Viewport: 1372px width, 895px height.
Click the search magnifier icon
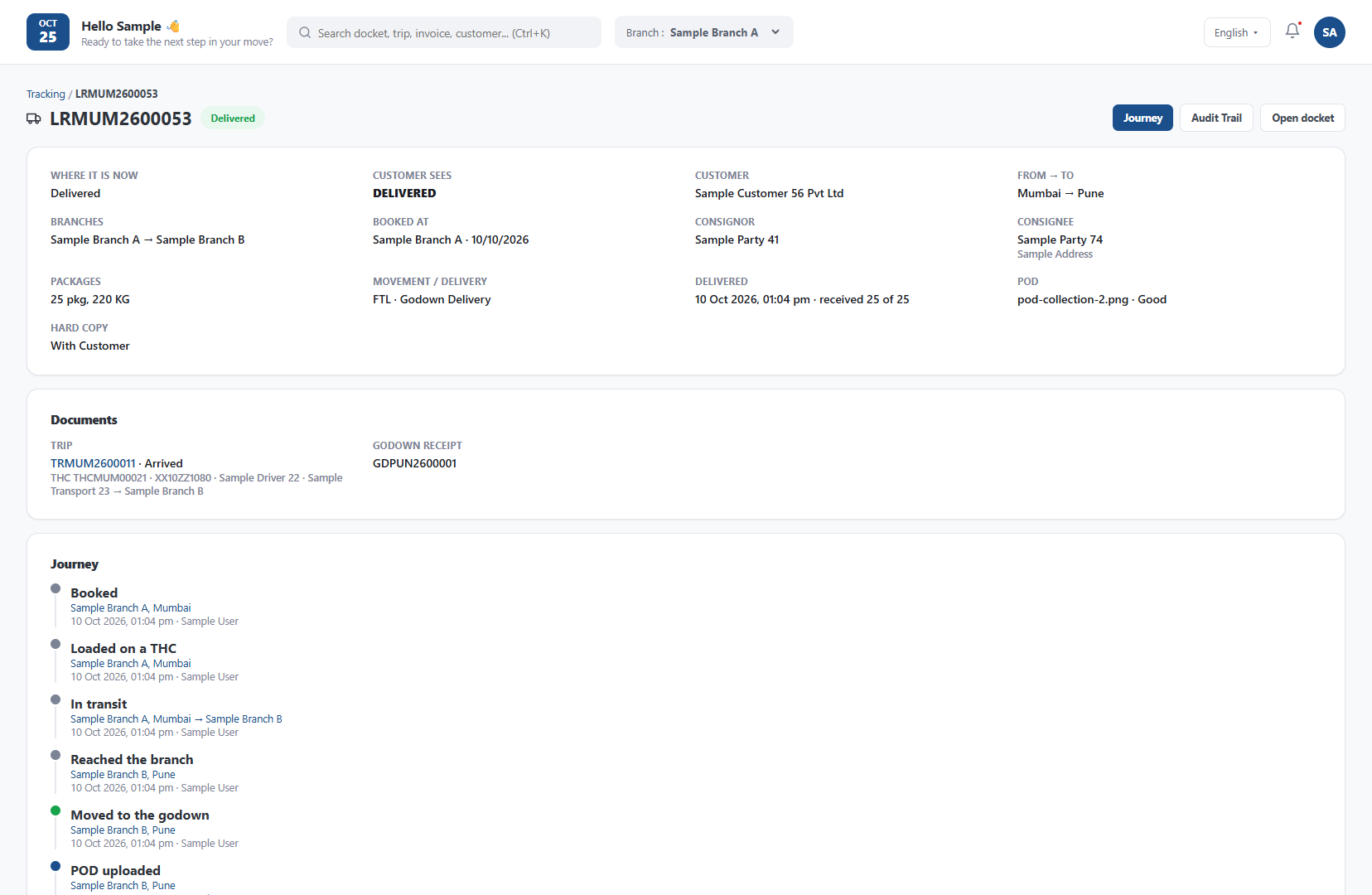[305, 33]
